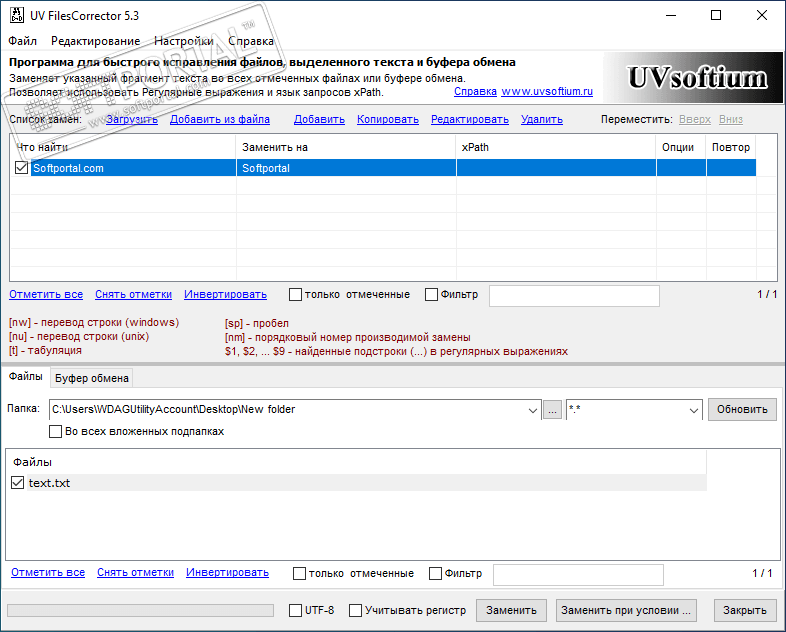Open the Редактирование menu
Image resolution: width=786 pixels, height=632 pixels.
click(95, 41)
